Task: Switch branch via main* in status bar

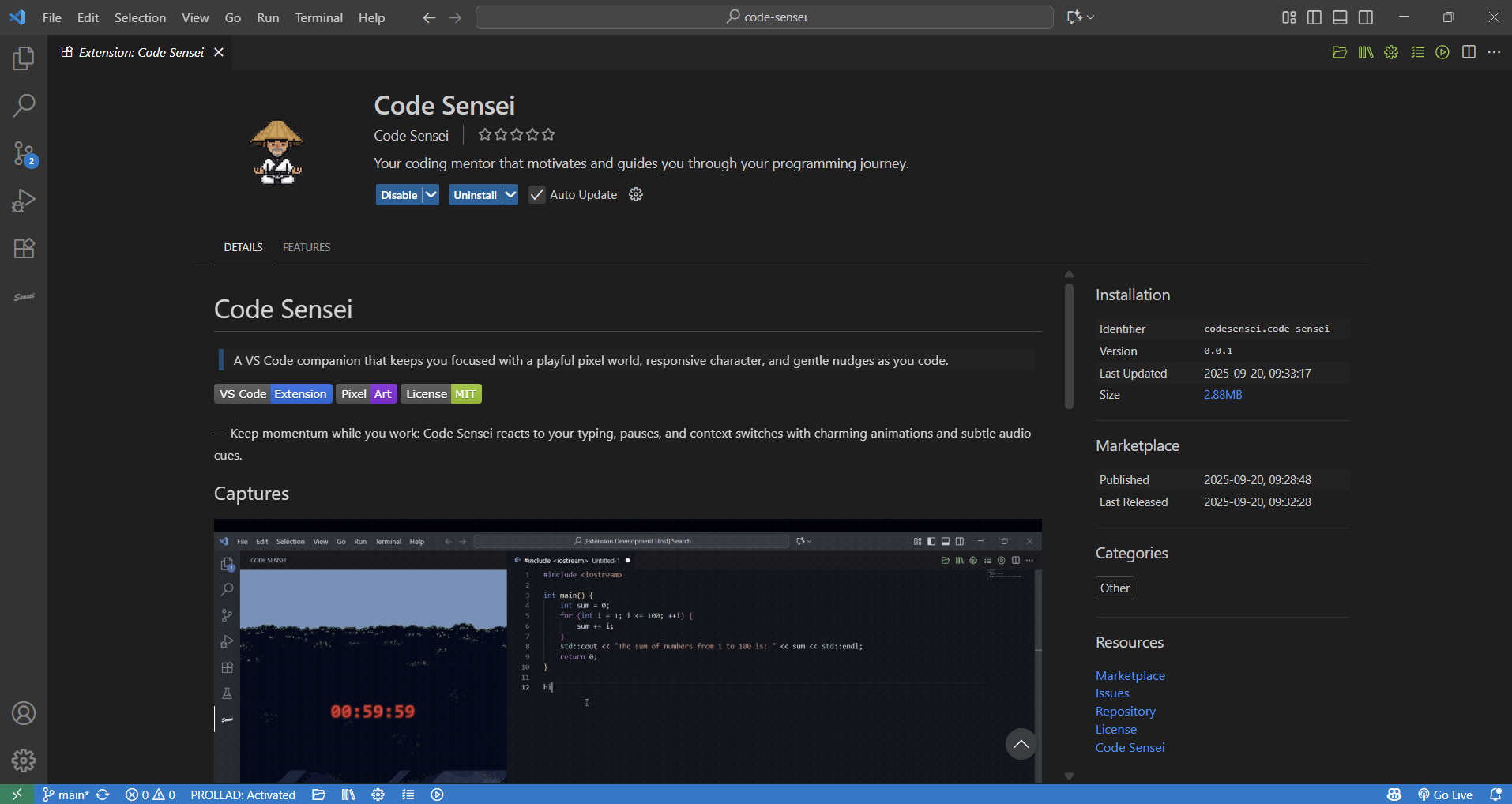Action: tap(66, 795)
